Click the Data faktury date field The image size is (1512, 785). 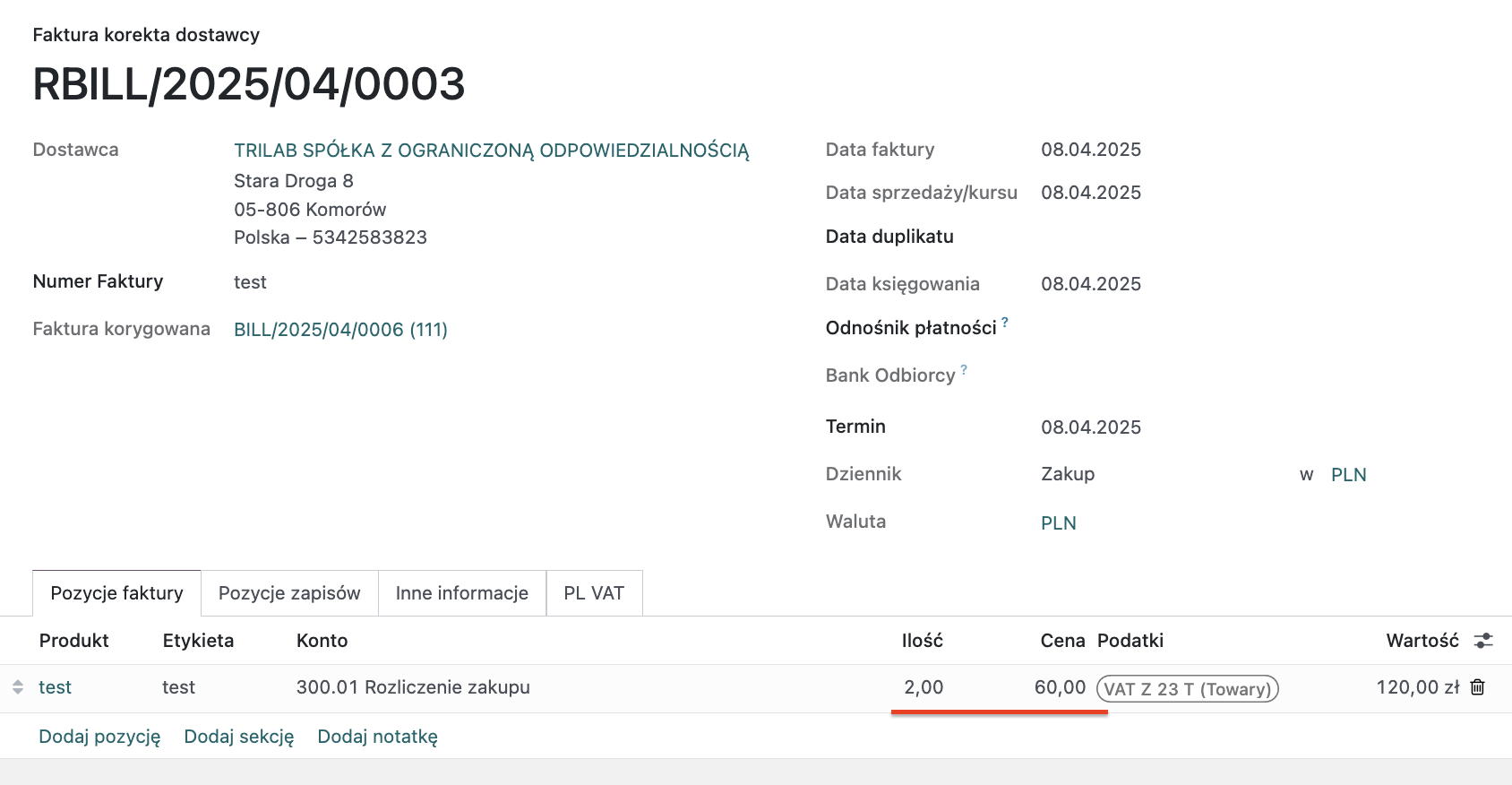click(1090, 150)
